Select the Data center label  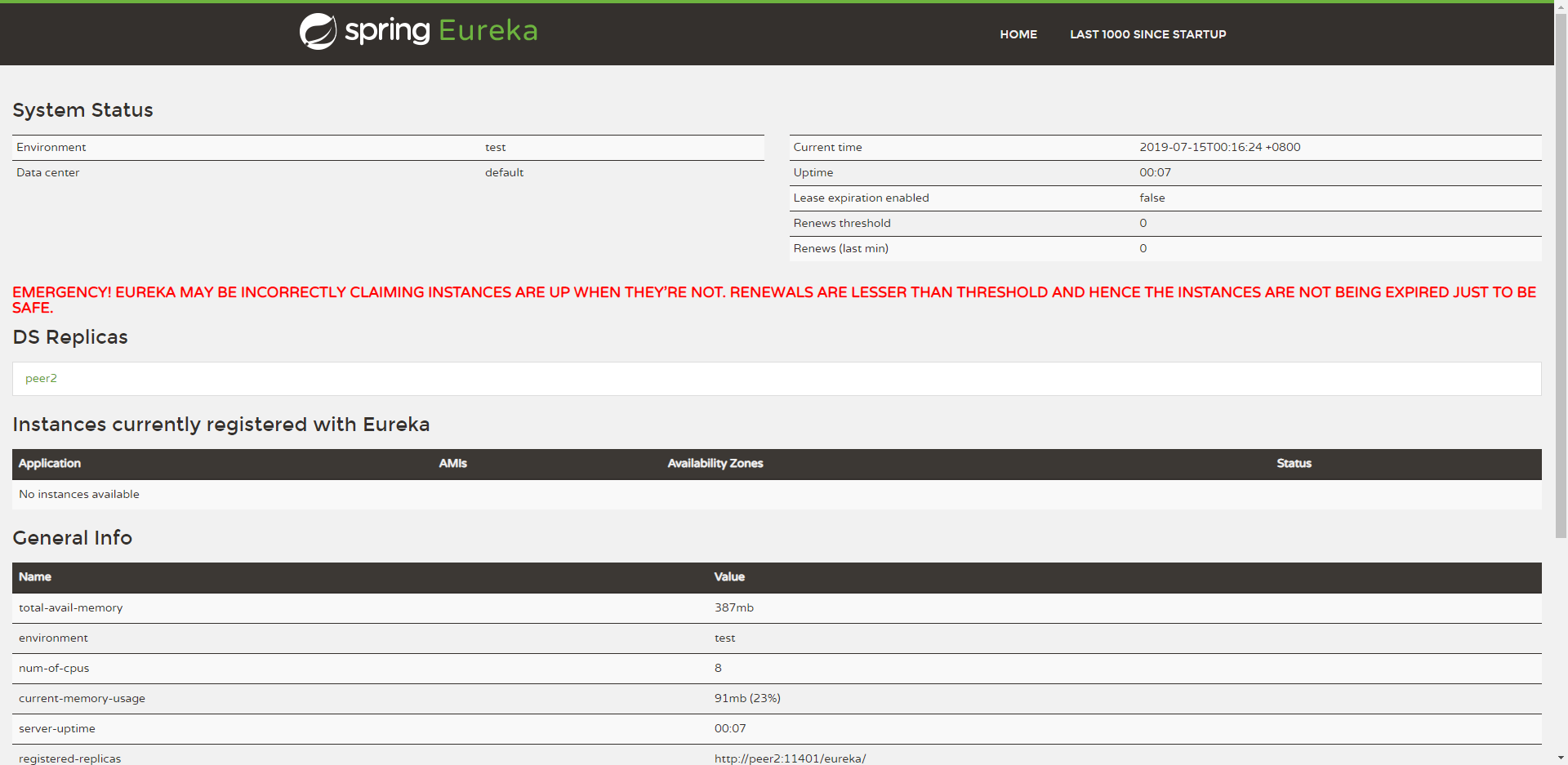[48, 172]
